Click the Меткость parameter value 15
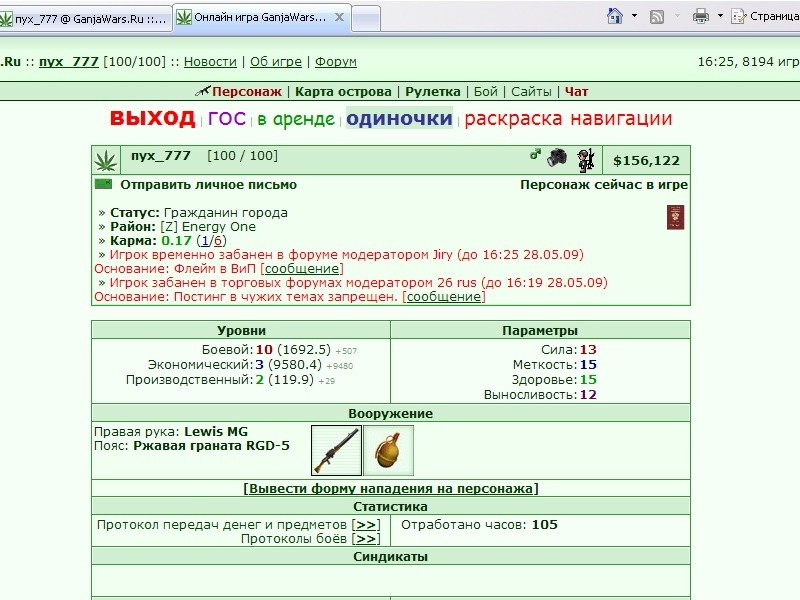800x600 pixels. click(588, 365)
